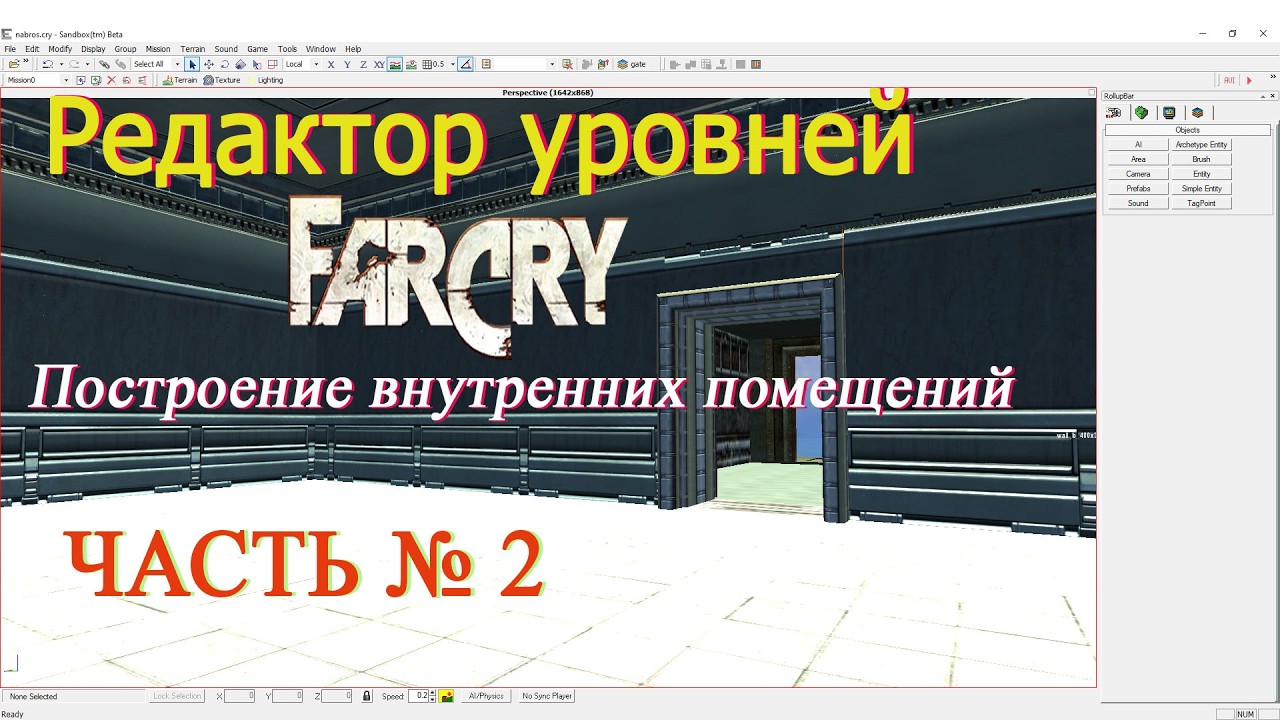Toggle snap angle button
This screenshot has width=1280, height=720.
(x=465, y=64)
